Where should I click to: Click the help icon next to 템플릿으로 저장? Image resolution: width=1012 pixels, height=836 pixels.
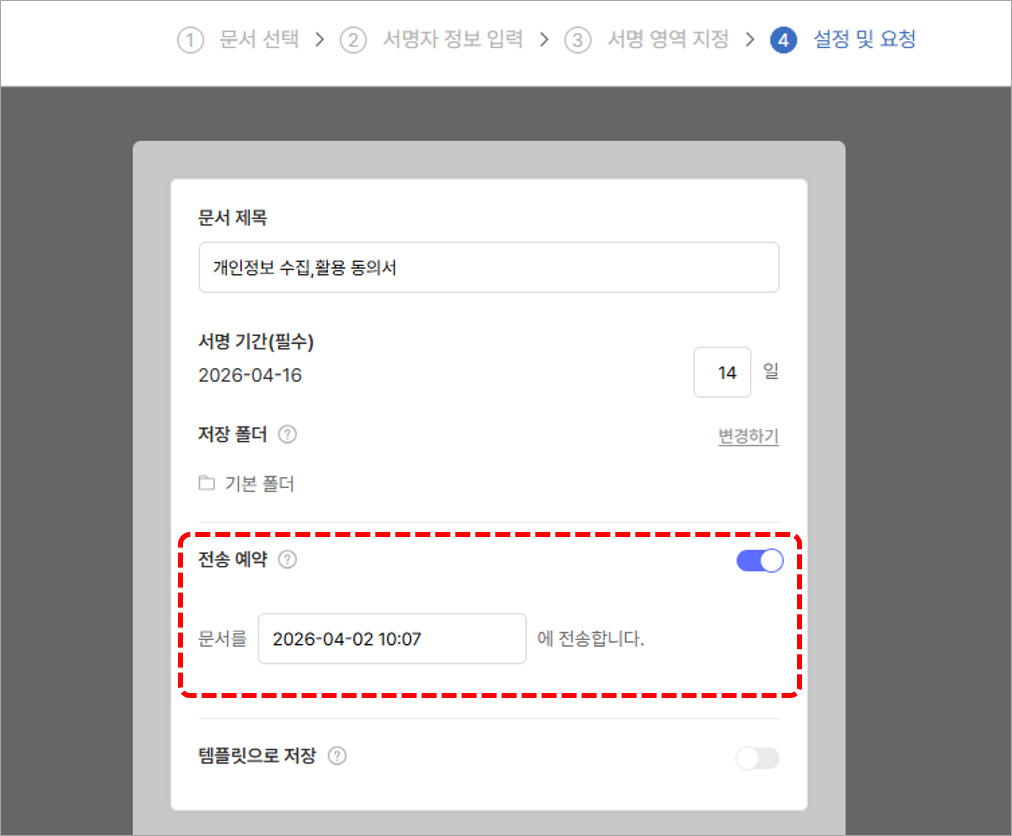tap(337, 756)
